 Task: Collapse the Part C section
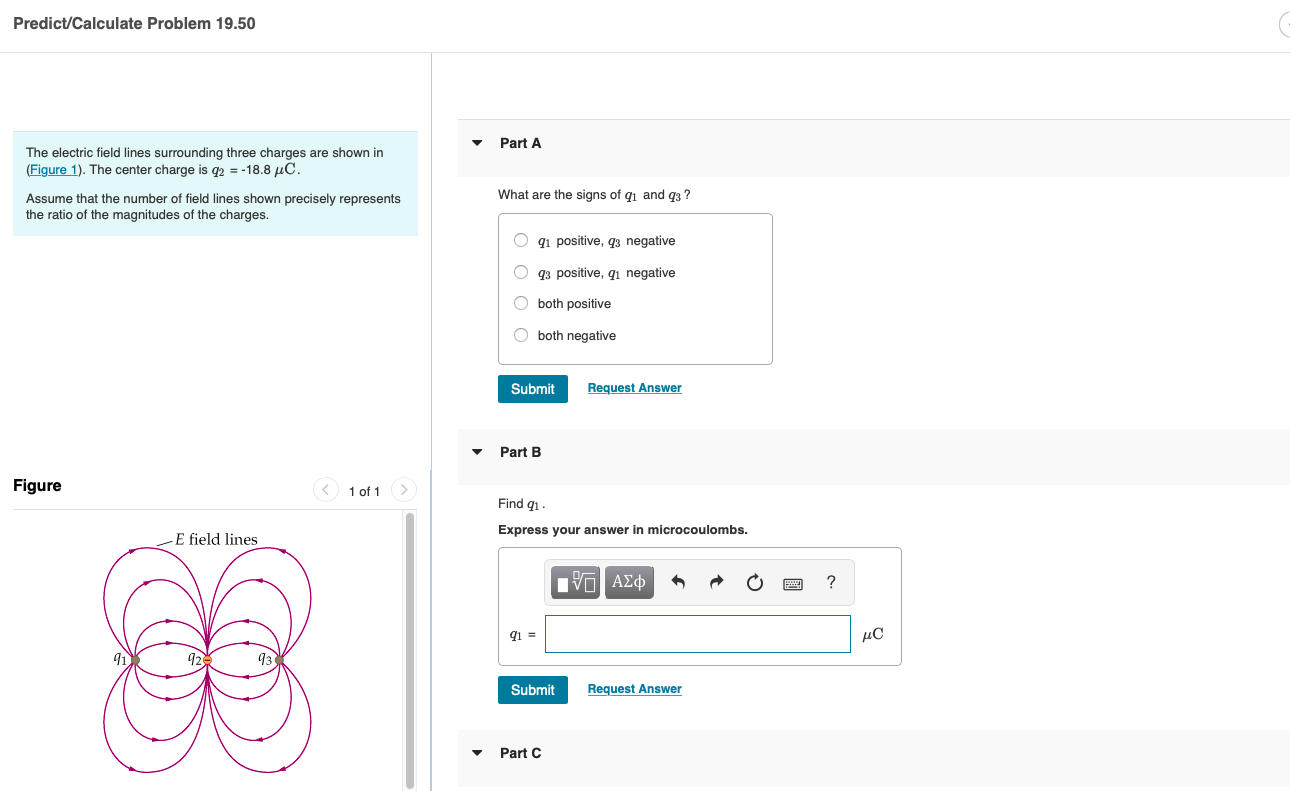[477, 753]
